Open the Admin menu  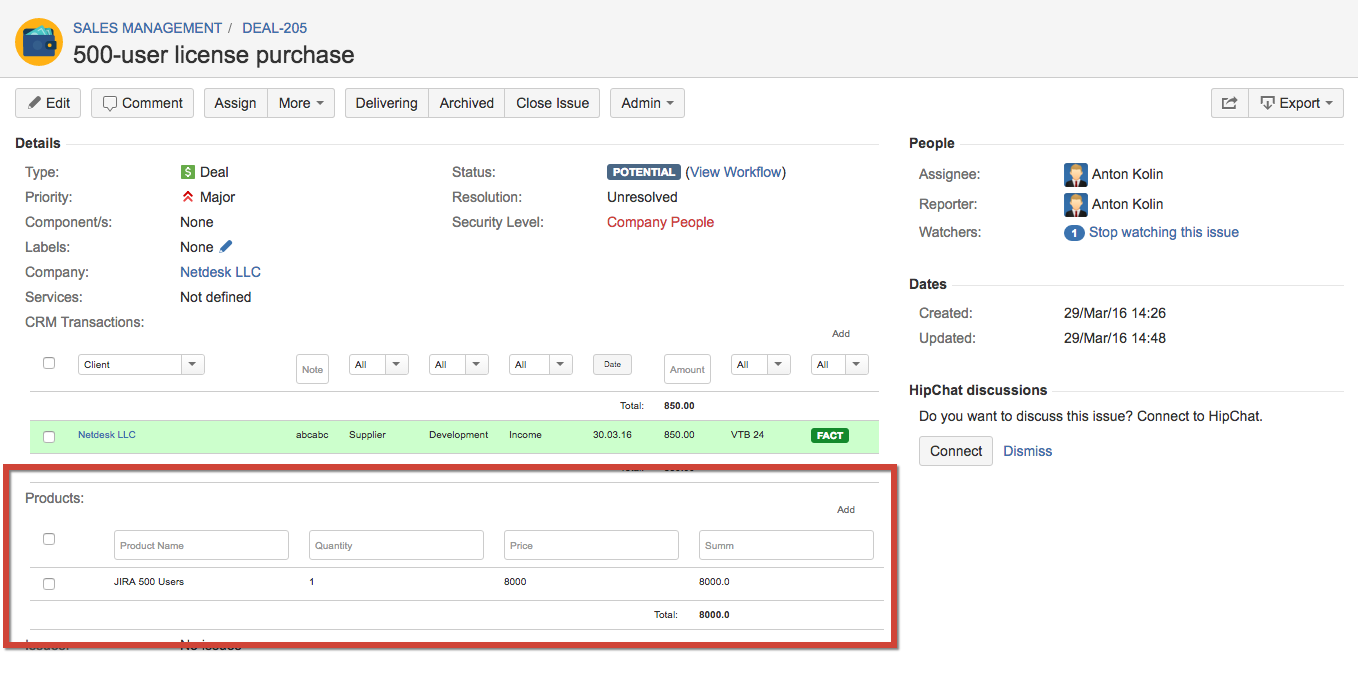[x=647, y=103]
